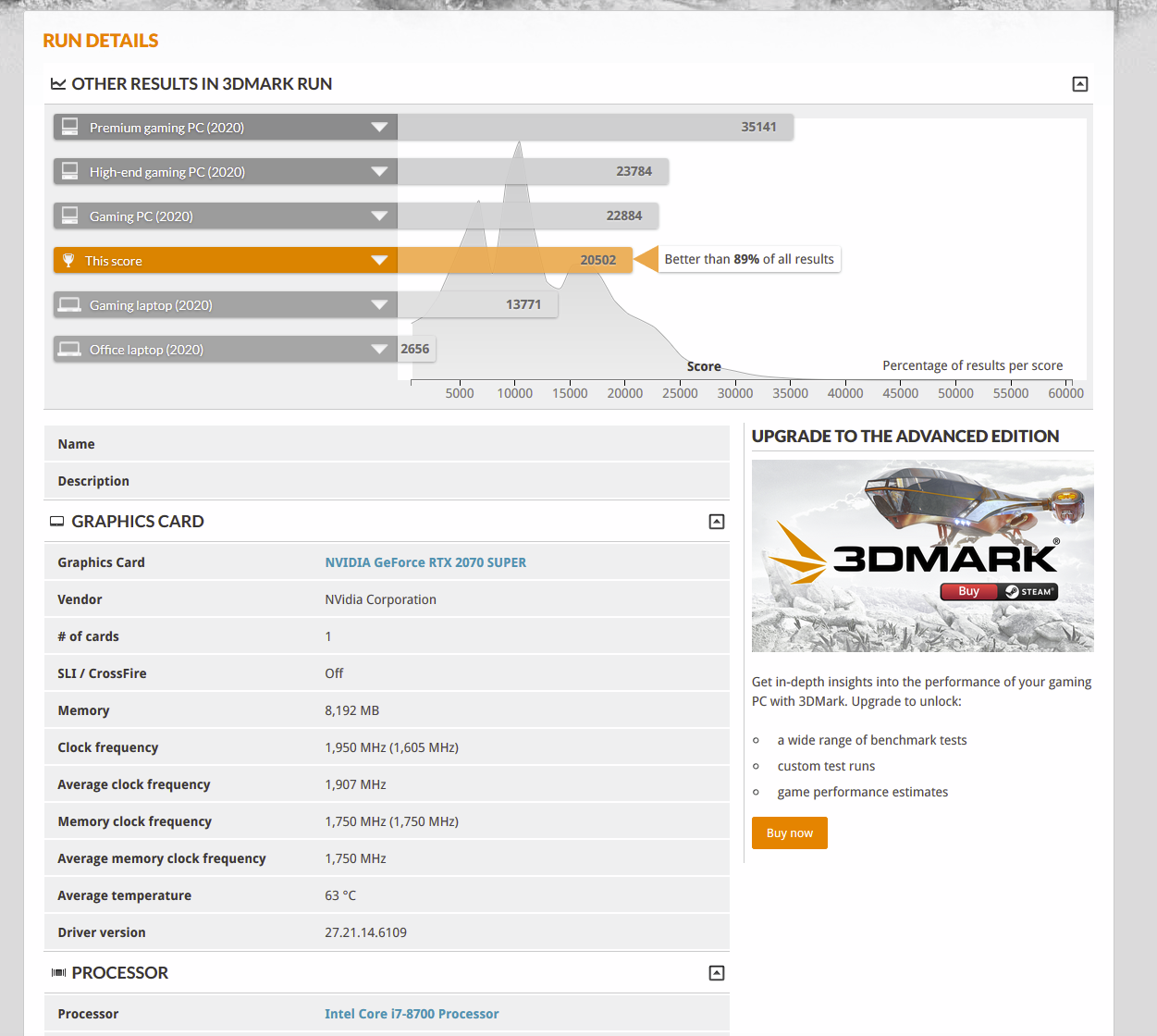Screen dimensions: 1157x1036
Task: Open the 3DMark advanced edition banner image
Action: point(923,556)
